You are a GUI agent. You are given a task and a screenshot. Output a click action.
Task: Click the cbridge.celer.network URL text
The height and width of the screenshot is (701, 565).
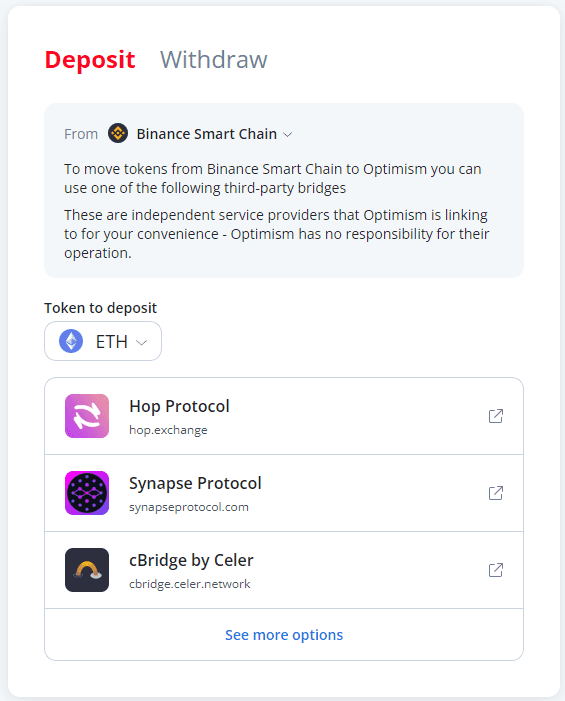(190, 584)
